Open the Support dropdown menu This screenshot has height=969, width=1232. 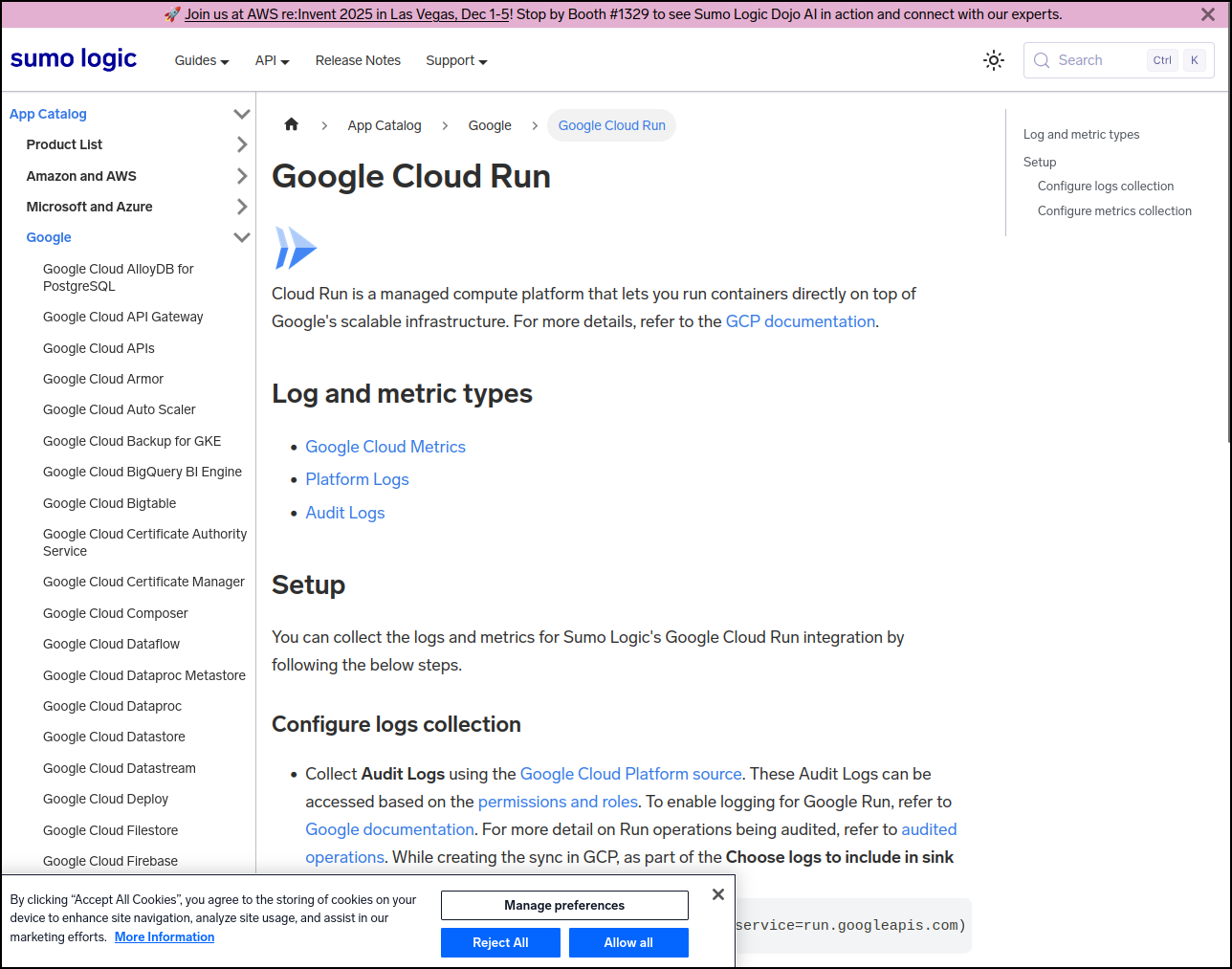click(x=456, y=60)
